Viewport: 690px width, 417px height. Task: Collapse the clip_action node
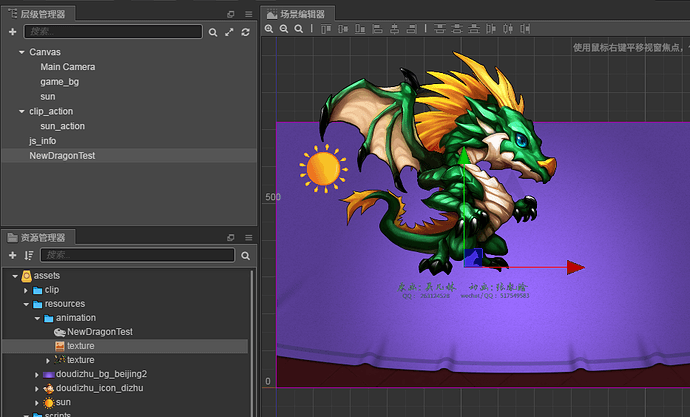(x=21, y=111)
